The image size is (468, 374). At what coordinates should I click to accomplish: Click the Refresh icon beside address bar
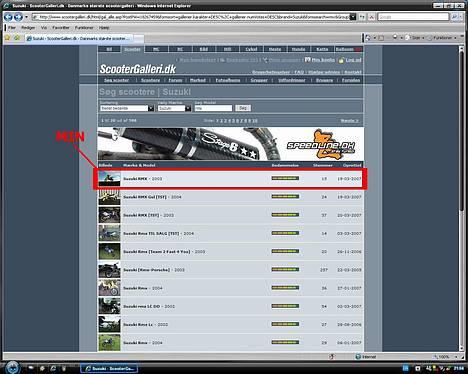(362, 17)
